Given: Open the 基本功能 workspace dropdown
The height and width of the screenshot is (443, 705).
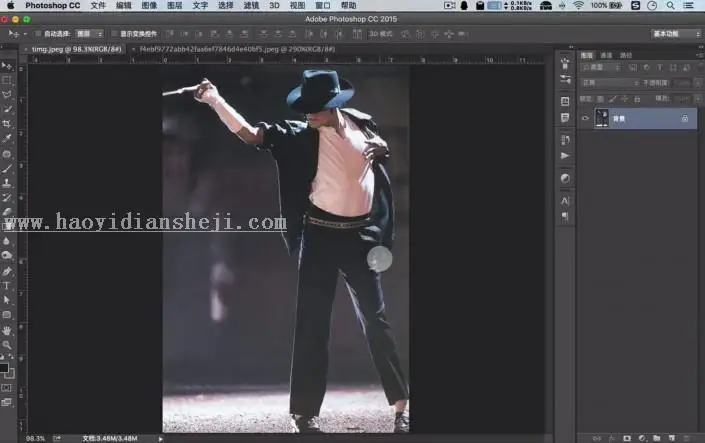Looking at the screenshot, I should (x=676, y=34).
